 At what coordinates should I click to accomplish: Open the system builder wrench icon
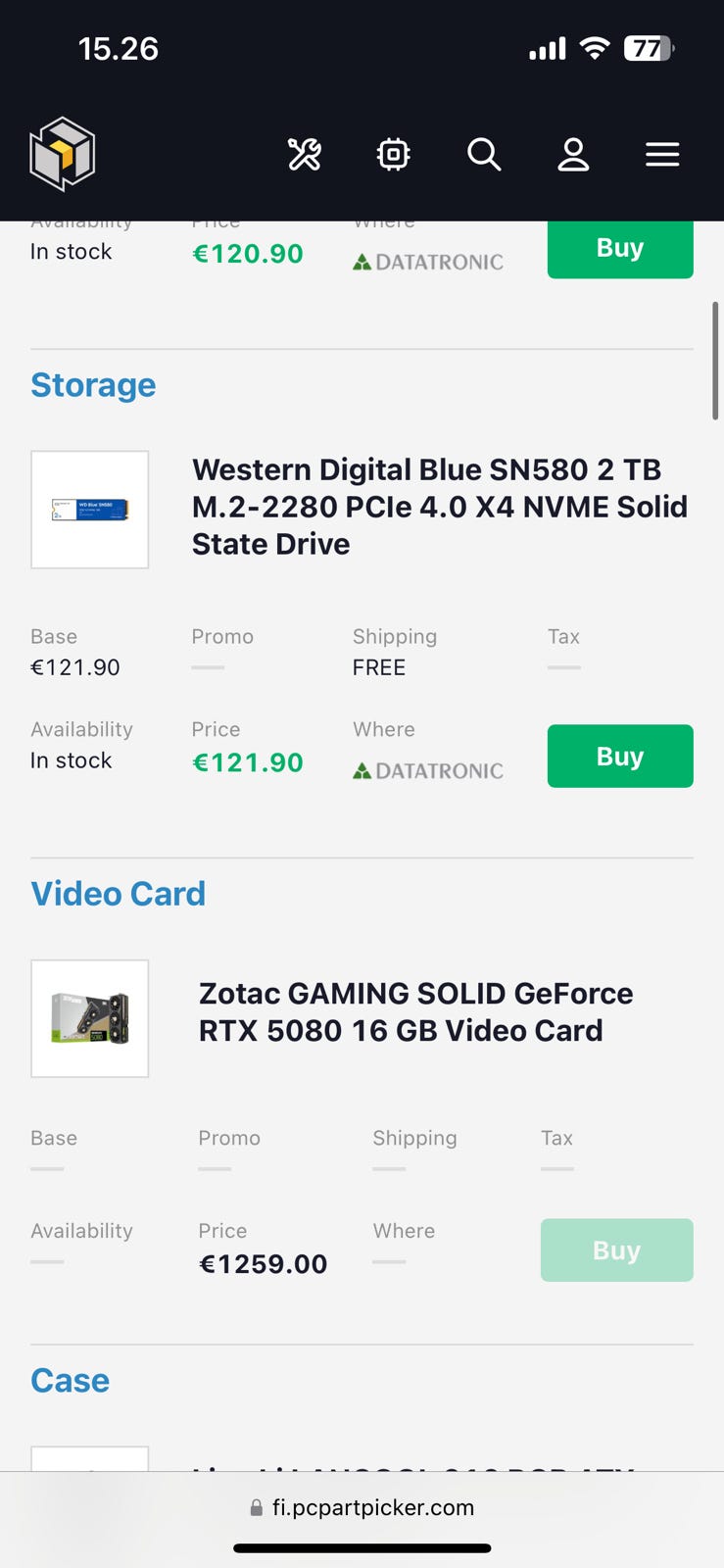(304, 154)
